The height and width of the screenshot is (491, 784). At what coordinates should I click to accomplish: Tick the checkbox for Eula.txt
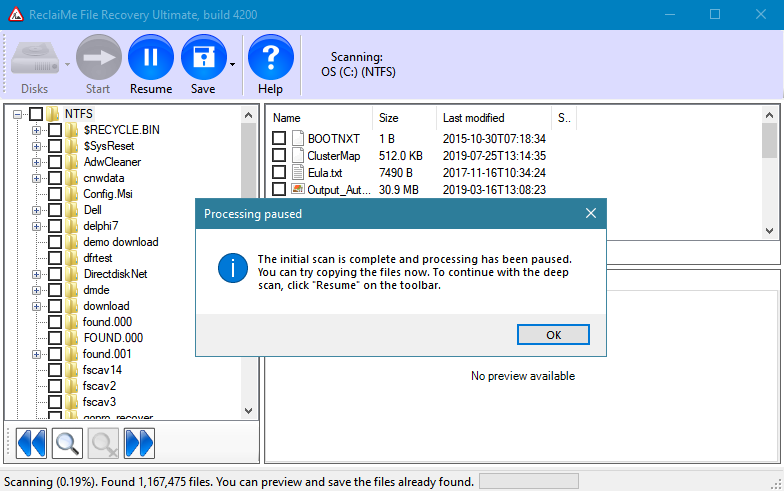[x=280, y=172]
